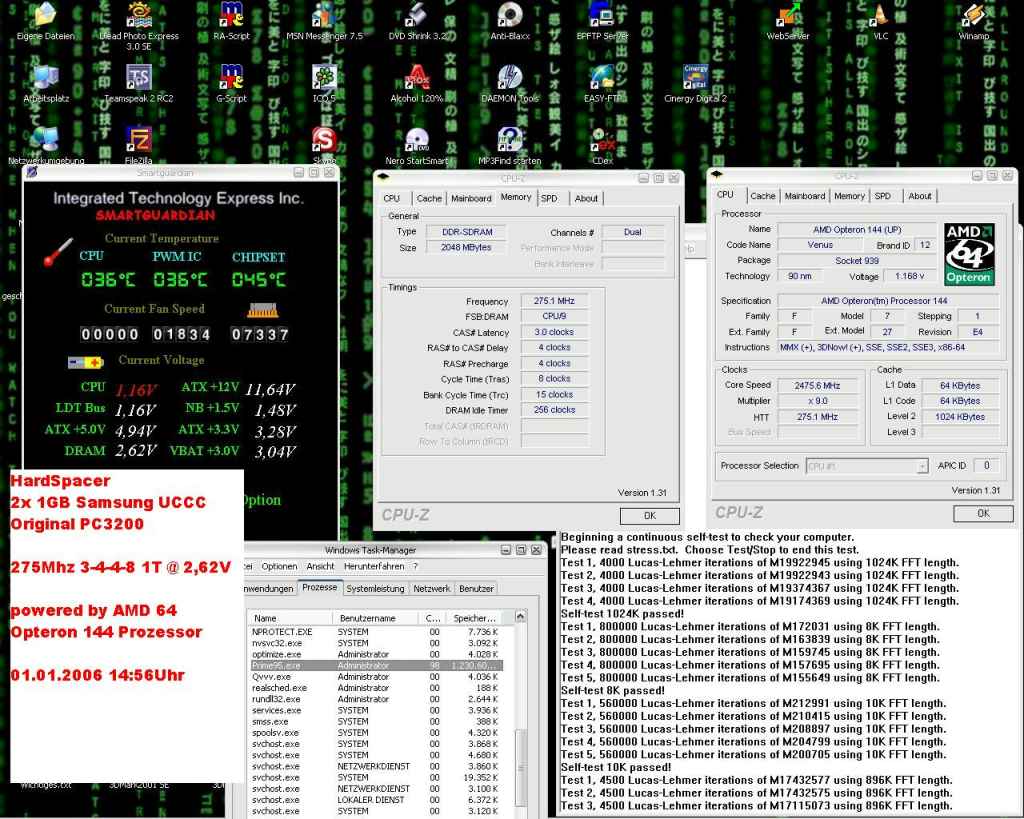
Task: Select Mainboard tab in Opteron CPU-Z window
Action: pos(805,196)
